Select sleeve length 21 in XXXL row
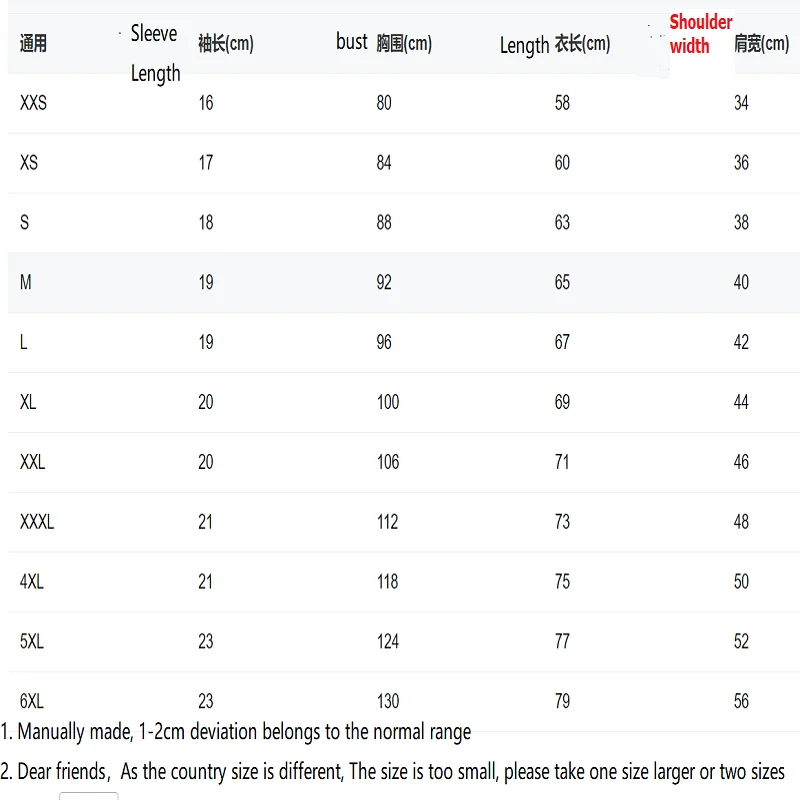Image resolution: width=800 pixels, height=800 pixels. click(x=205, y=522)
